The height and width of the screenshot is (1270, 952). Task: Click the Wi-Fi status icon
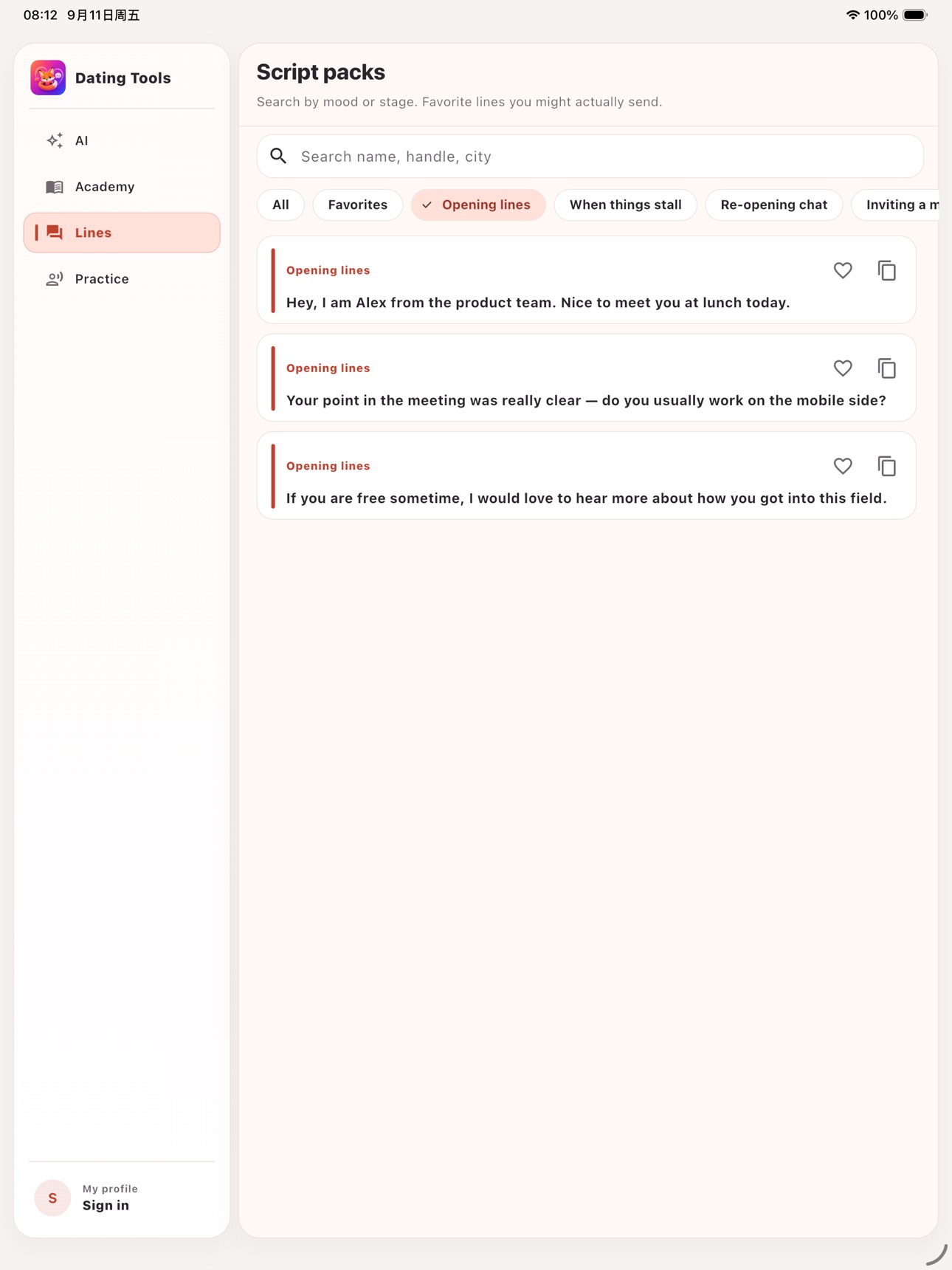click(x=852, y=15)
